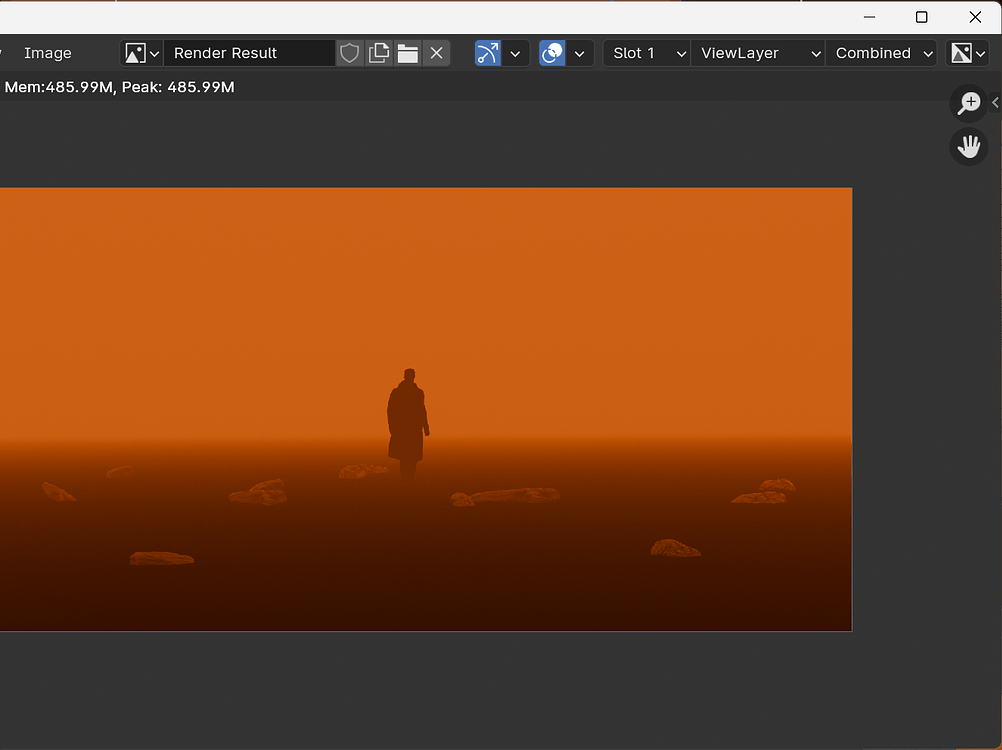Screen dimensions: 1002x750
Task: Open the display channels dropdown
Action: click(967, 53)
